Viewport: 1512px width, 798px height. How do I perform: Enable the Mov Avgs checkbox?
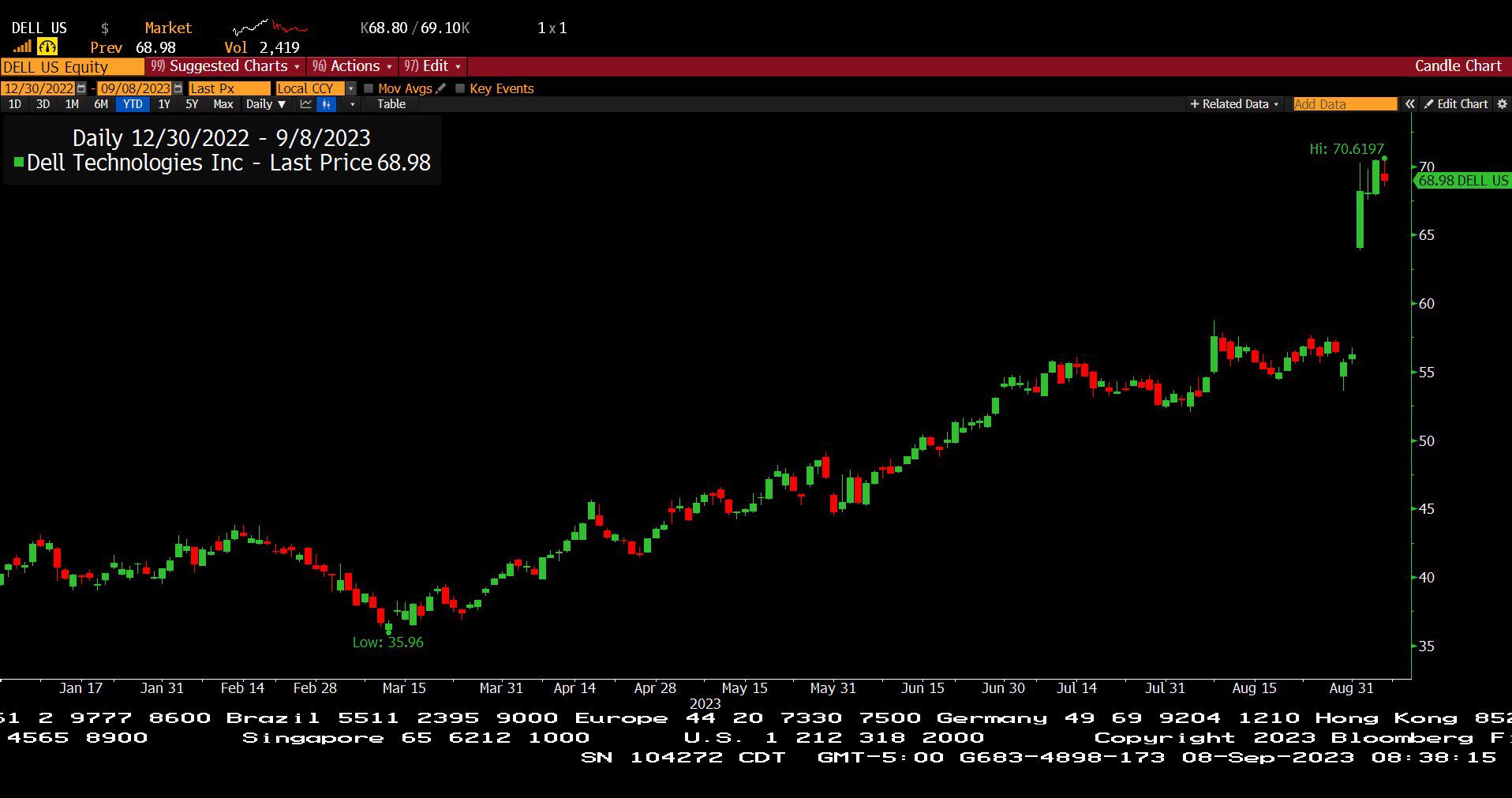(369, 88)
